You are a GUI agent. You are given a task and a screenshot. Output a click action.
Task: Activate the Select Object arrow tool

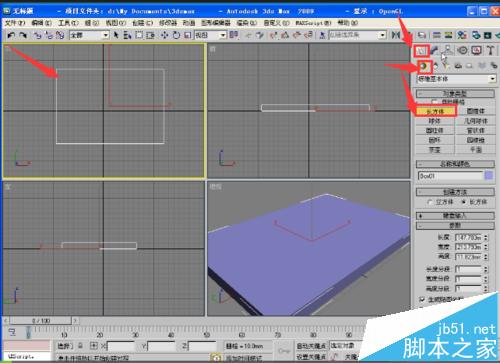point(116,35)
